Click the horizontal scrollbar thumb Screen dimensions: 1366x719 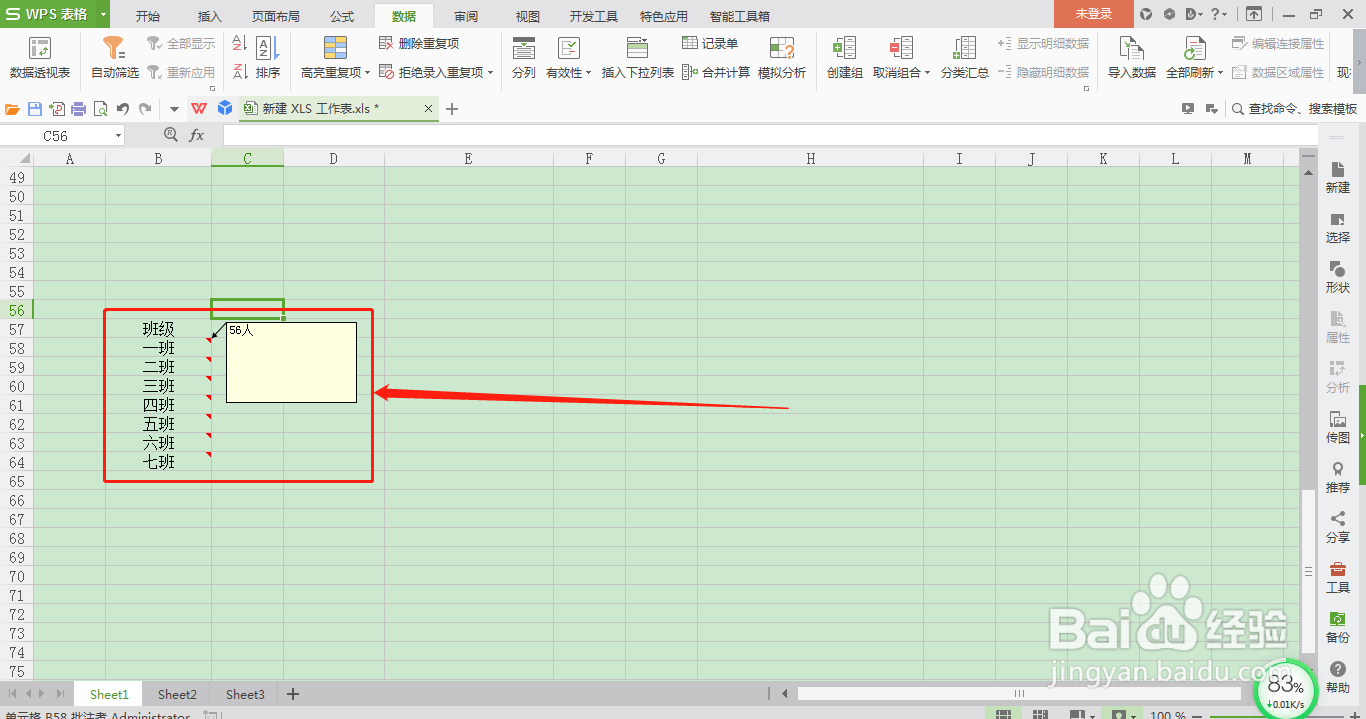pyautogui.click(x=1019, y=693)
